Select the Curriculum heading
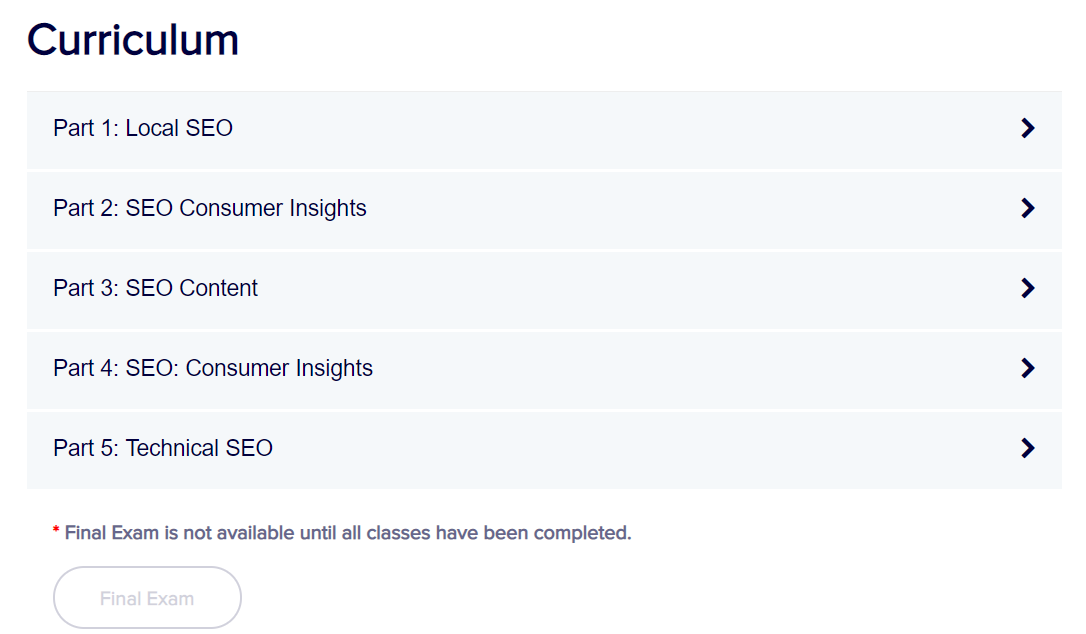Screen dimensions: 1086x634 click(132, 38)
